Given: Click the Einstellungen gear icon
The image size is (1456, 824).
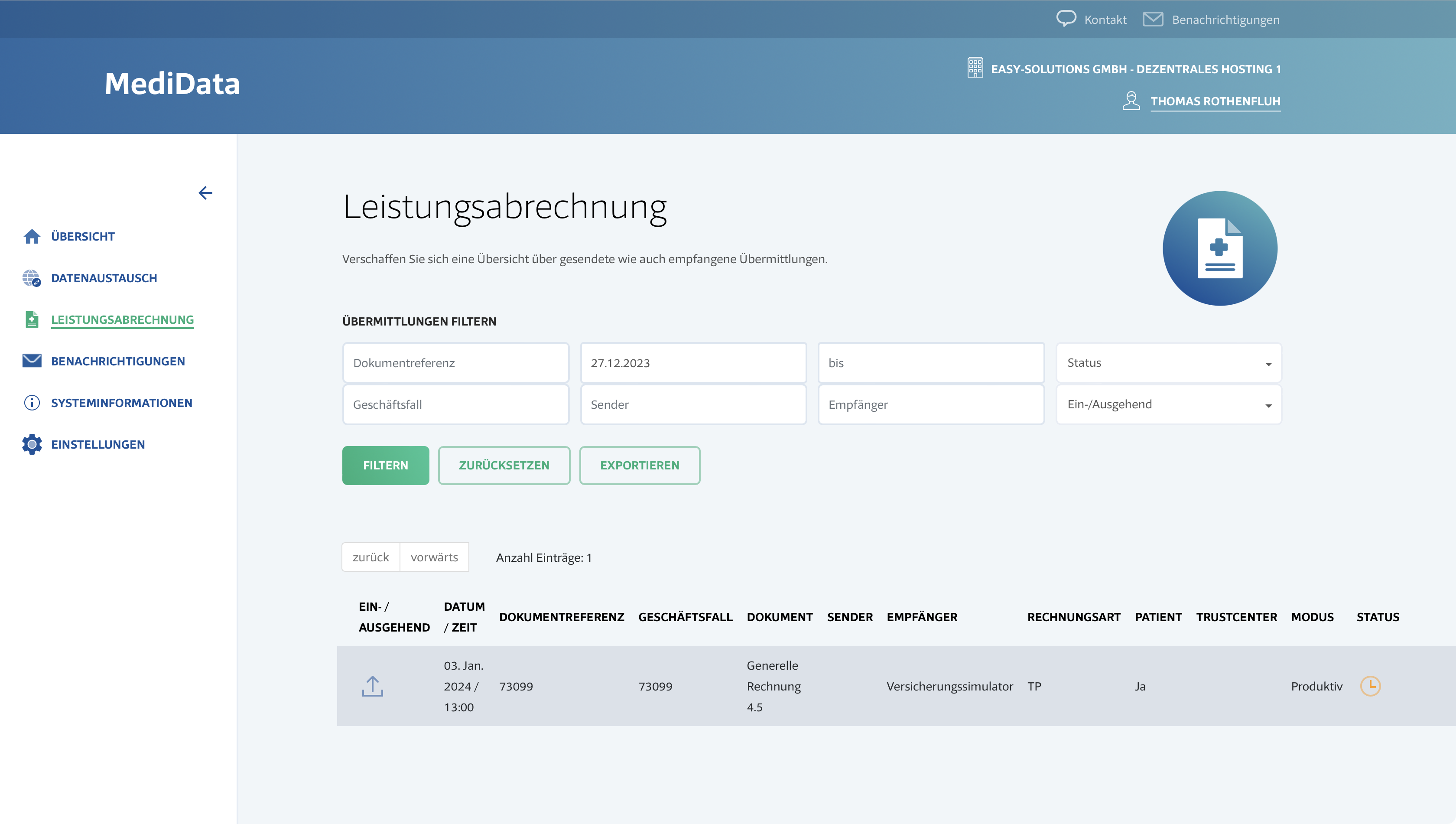Looking at the screenshot, I should pyautogui.click(x=32, y=444).
